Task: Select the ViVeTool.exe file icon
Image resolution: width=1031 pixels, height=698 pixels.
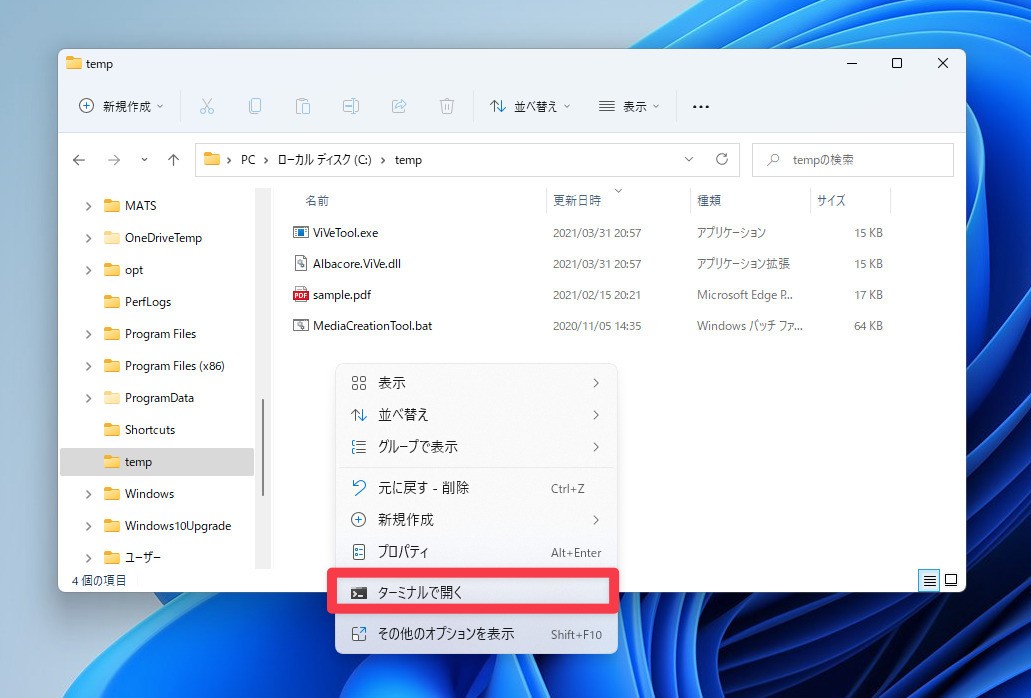Action: click(x=300, y=232)
